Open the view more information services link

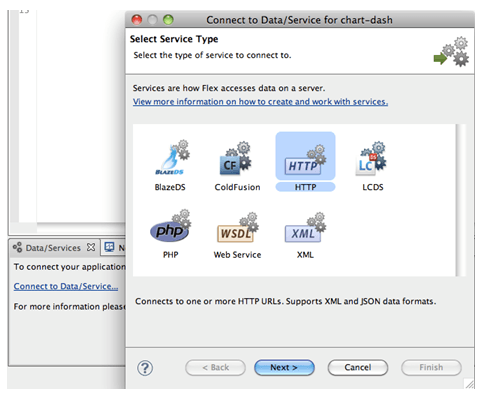[260, 102]
